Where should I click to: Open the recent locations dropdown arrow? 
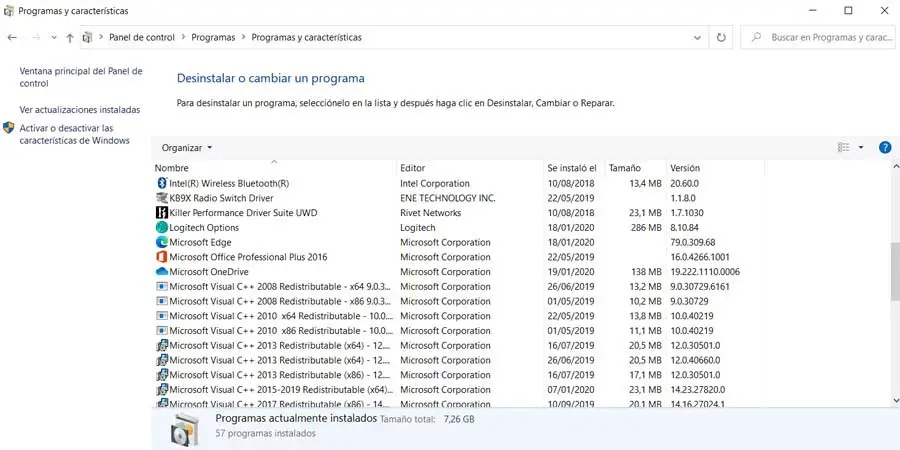54,37
